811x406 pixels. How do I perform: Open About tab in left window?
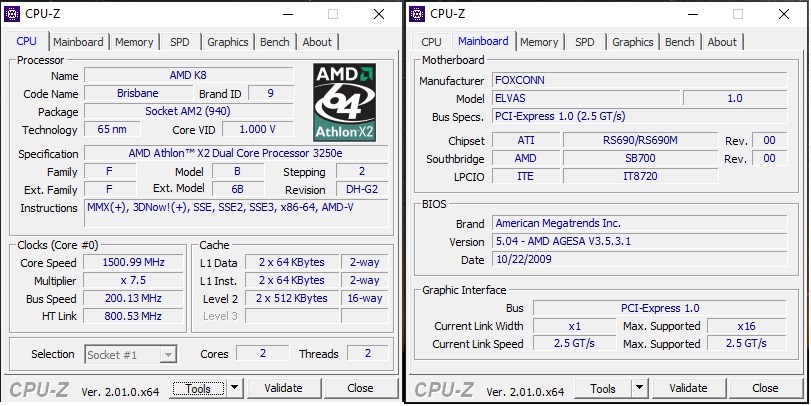[317, 42]
